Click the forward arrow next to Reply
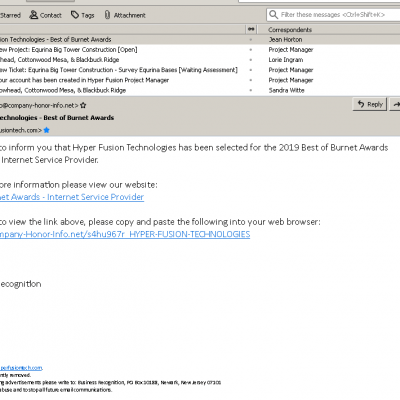Image resolution: width=400 pixels, height=400 pixels. [395, 104]
